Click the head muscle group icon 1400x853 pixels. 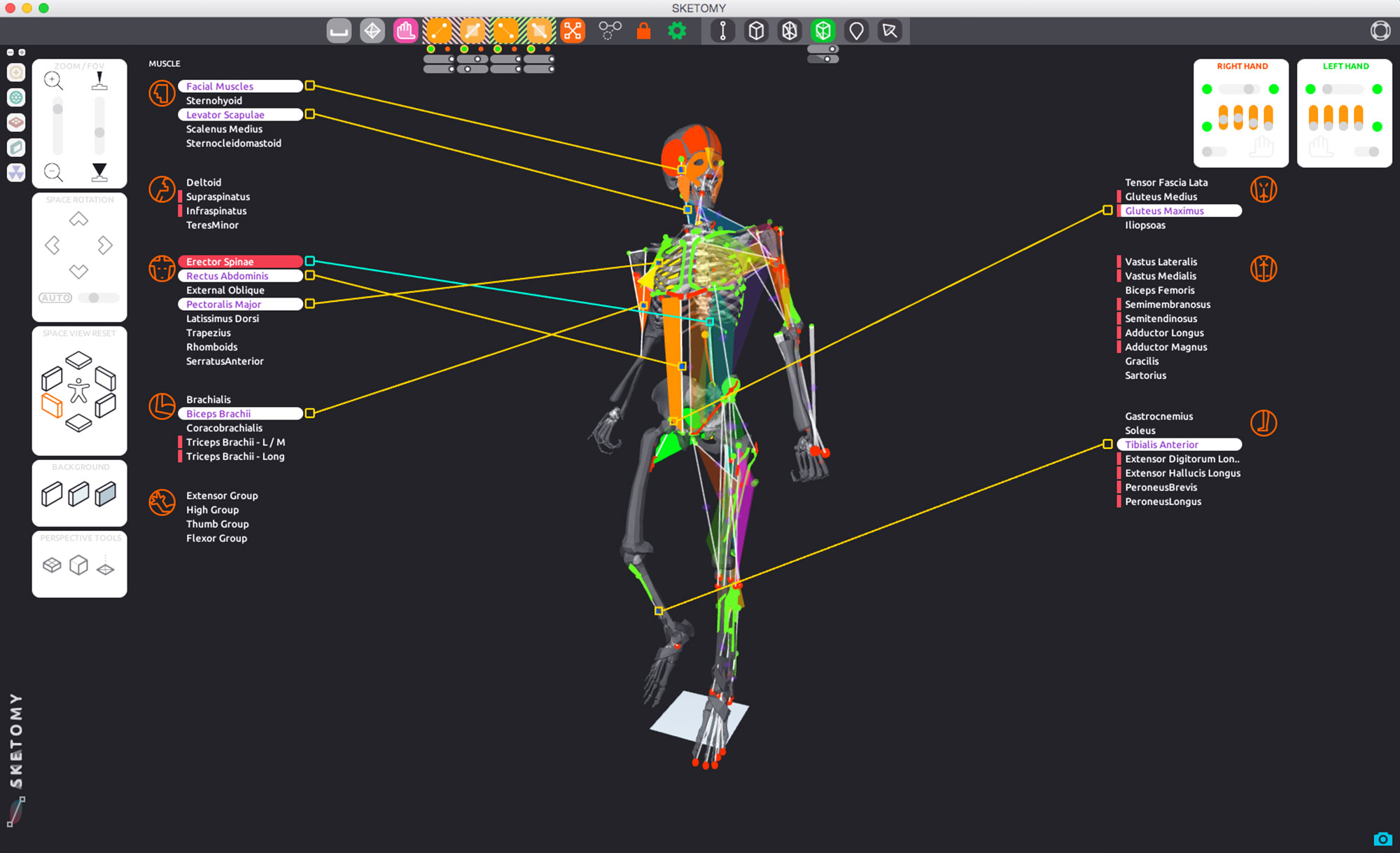pyautogui.click(x=162, y=93)
